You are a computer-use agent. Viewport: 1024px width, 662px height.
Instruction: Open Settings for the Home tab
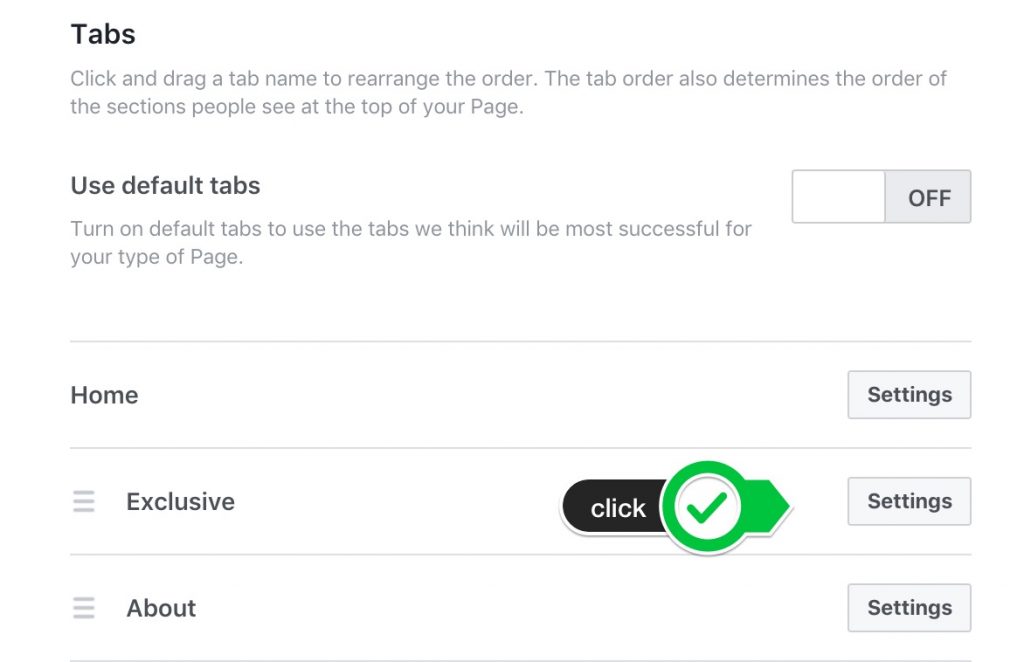(x=909, y=395)
